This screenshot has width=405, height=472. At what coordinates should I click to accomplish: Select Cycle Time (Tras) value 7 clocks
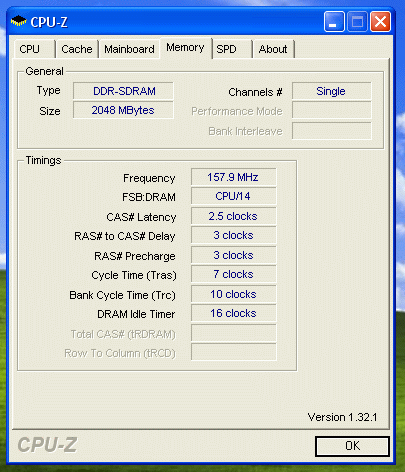click(233, 274)
